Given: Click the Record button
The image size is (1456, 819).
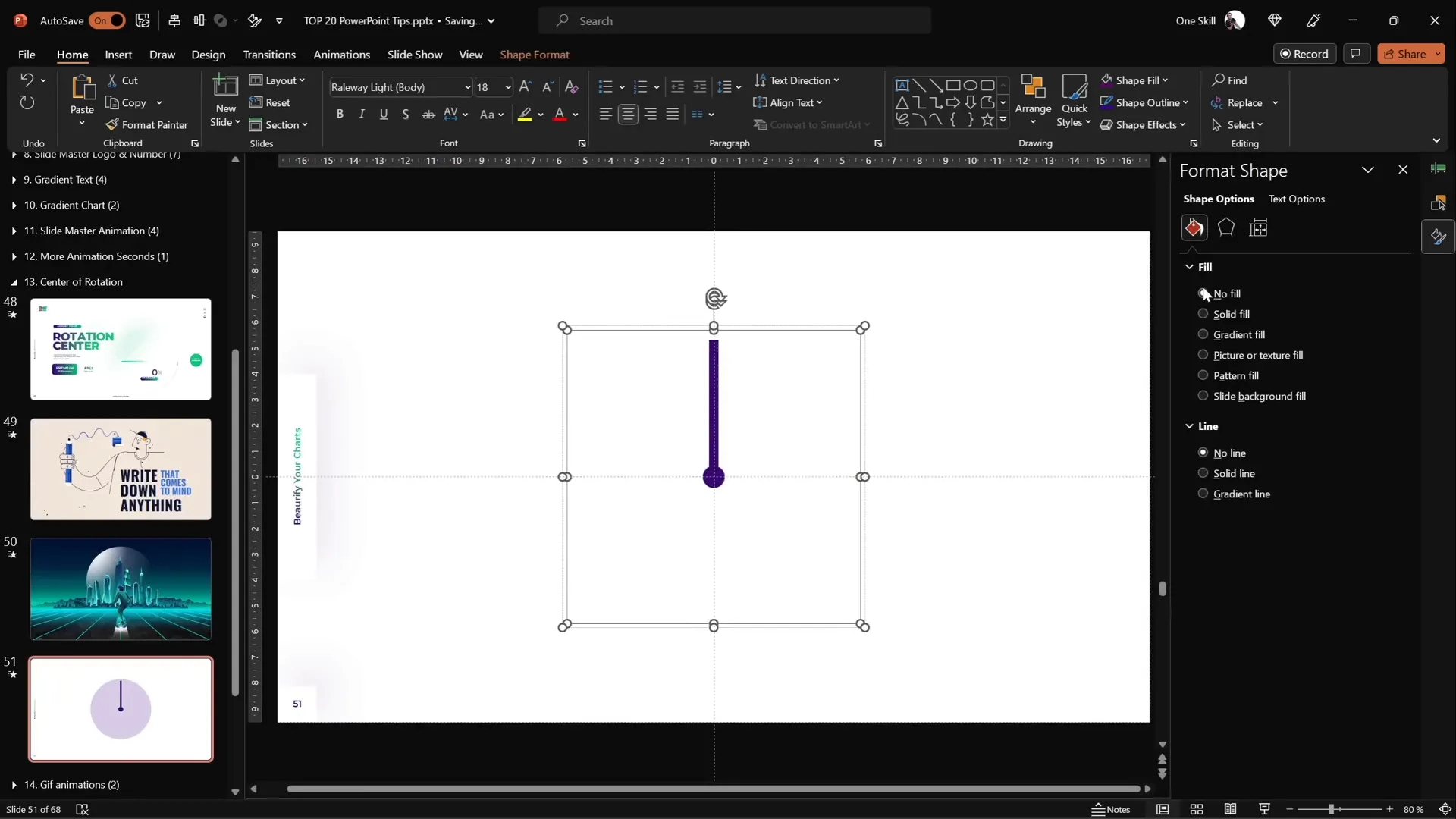Looking at the screenshot, I should 1304,53.
